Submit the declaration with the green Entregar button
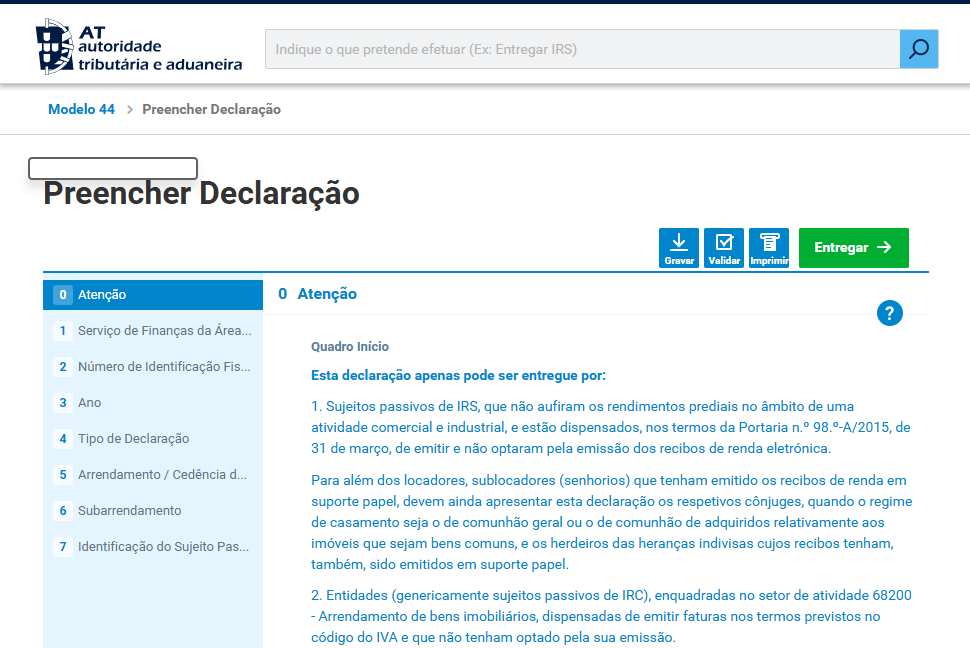 coord(853,247)
